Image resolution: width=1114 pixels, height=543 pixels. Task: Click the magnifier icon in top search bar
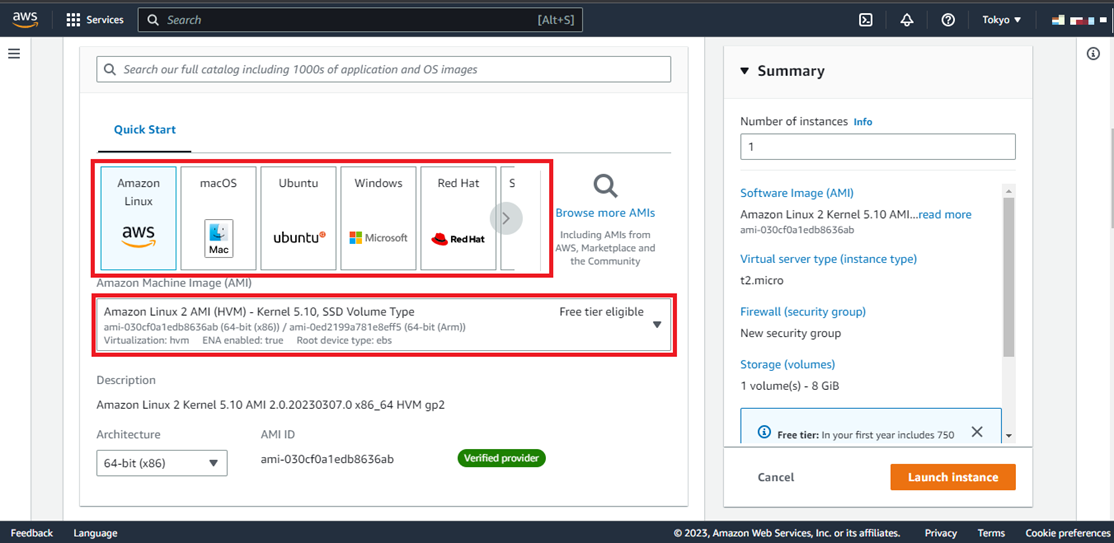tap(152, 20)
